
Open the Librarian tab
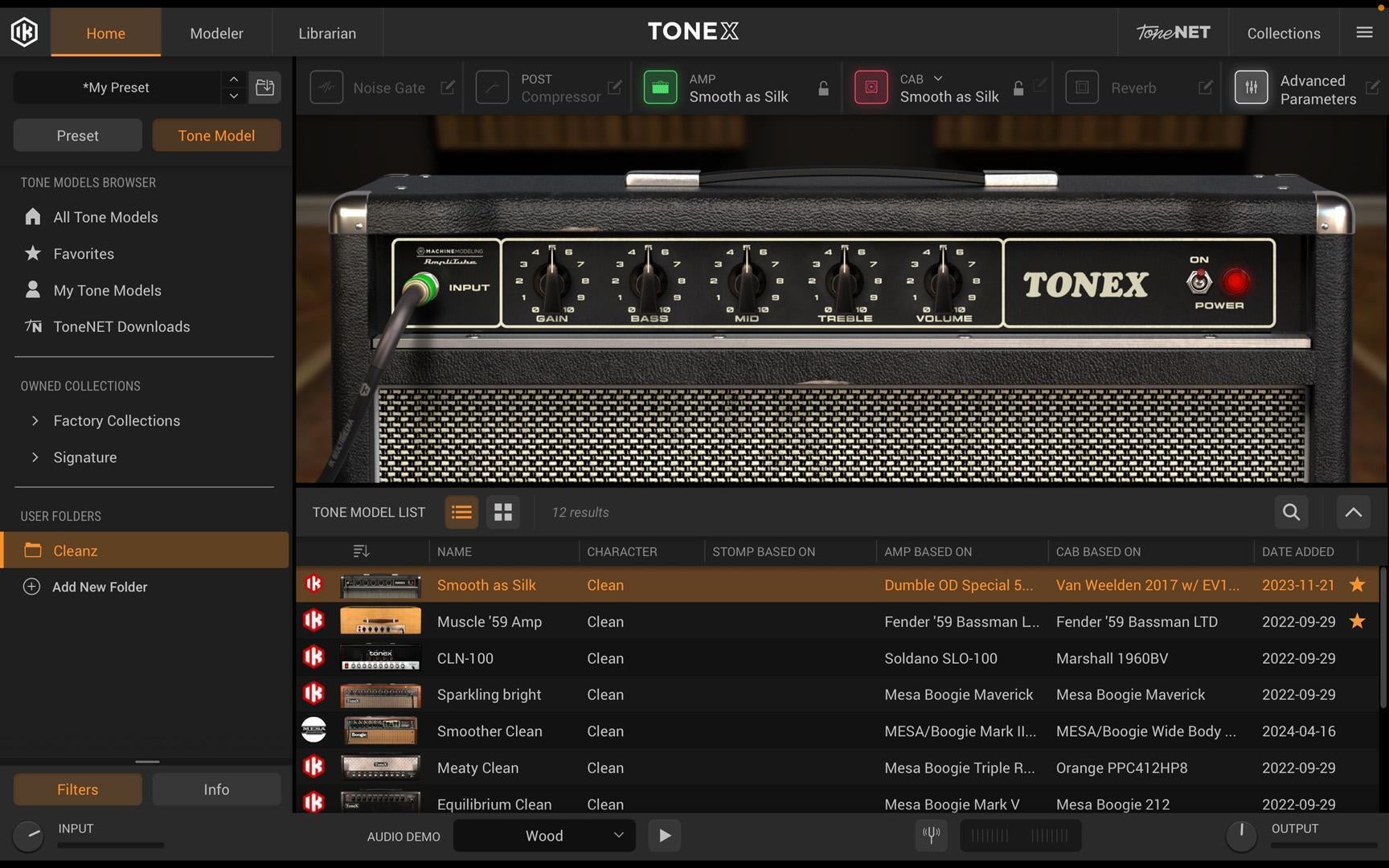click(x=327, y=33)
